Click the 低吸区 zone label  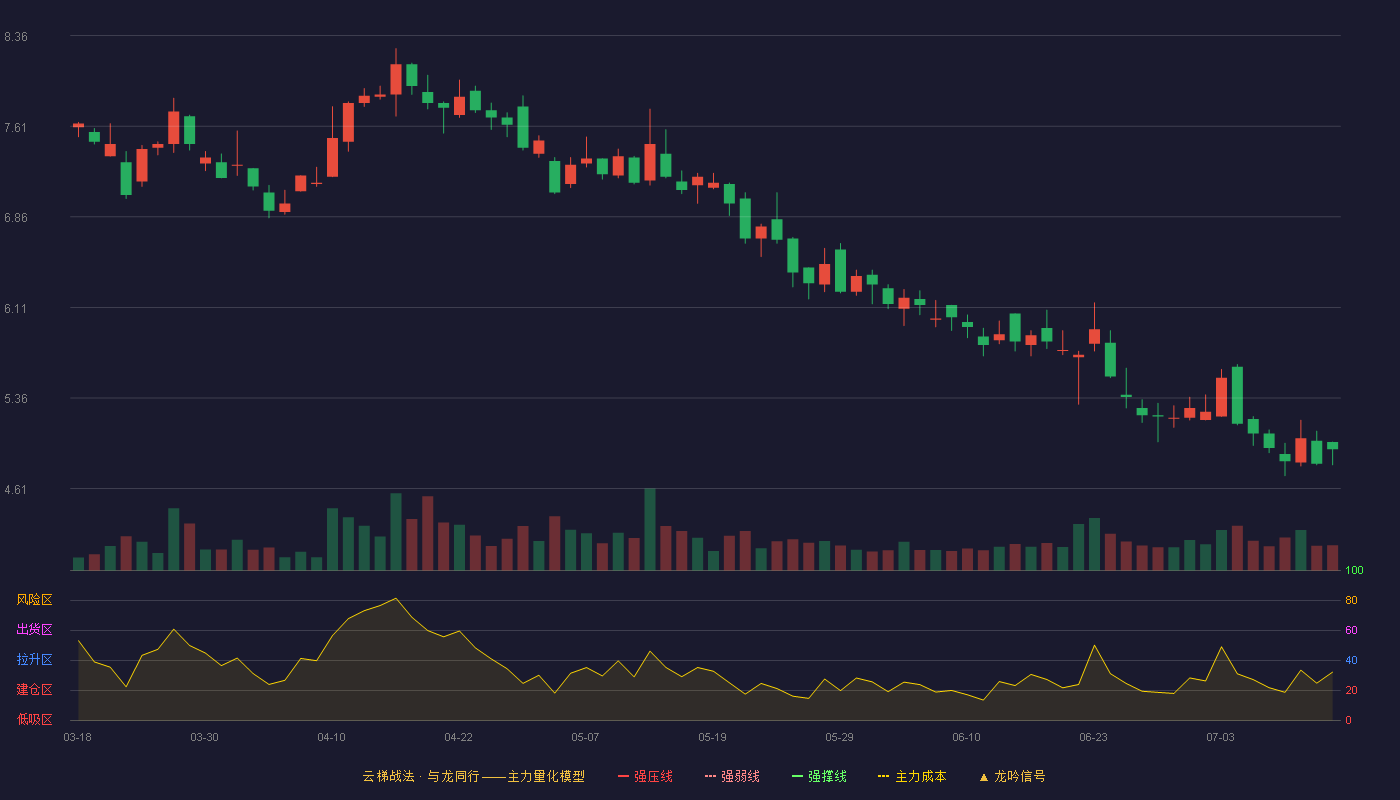[x=34, y=719]
